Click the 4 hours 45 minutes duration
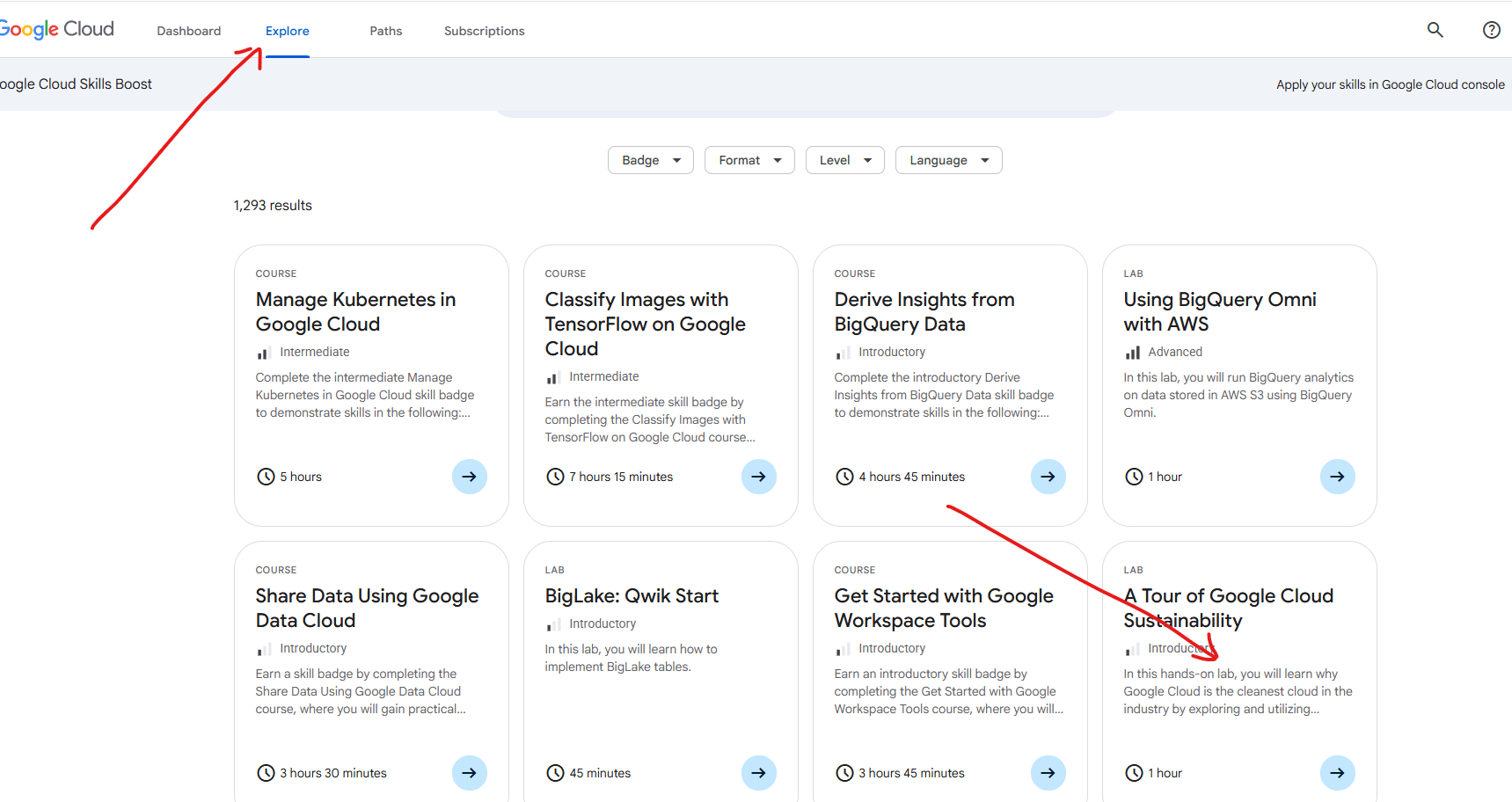Image resolution: width=1512 pixels, height=802 pixels. click(912, 477)
